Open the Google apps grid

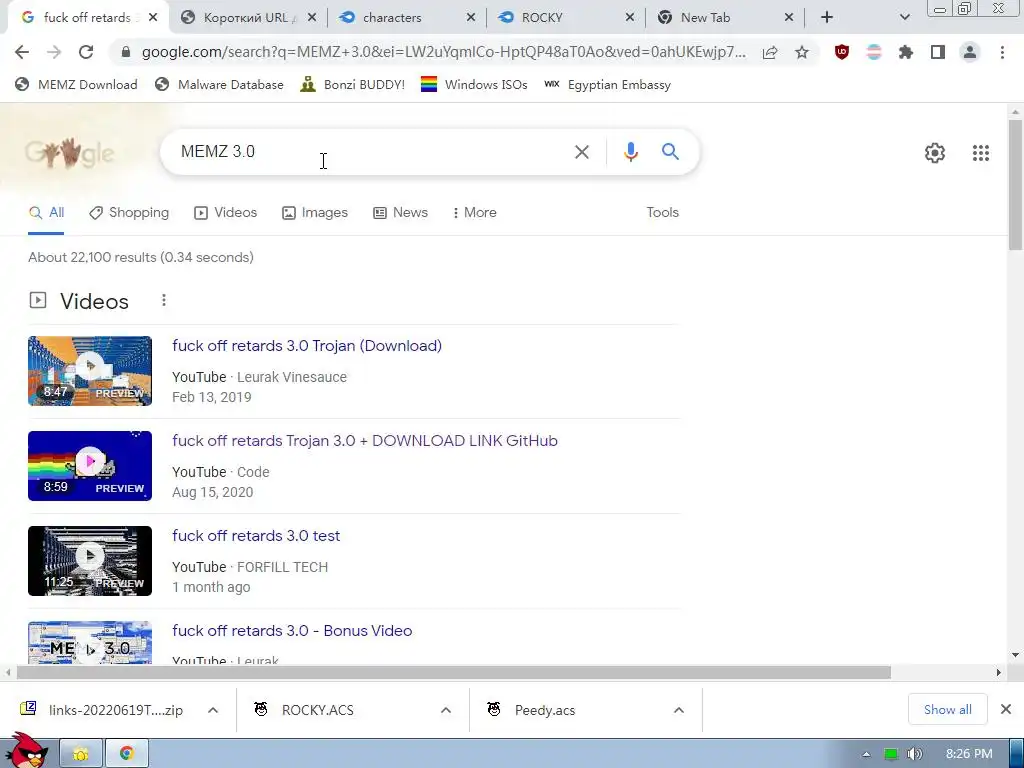(980, 153)
